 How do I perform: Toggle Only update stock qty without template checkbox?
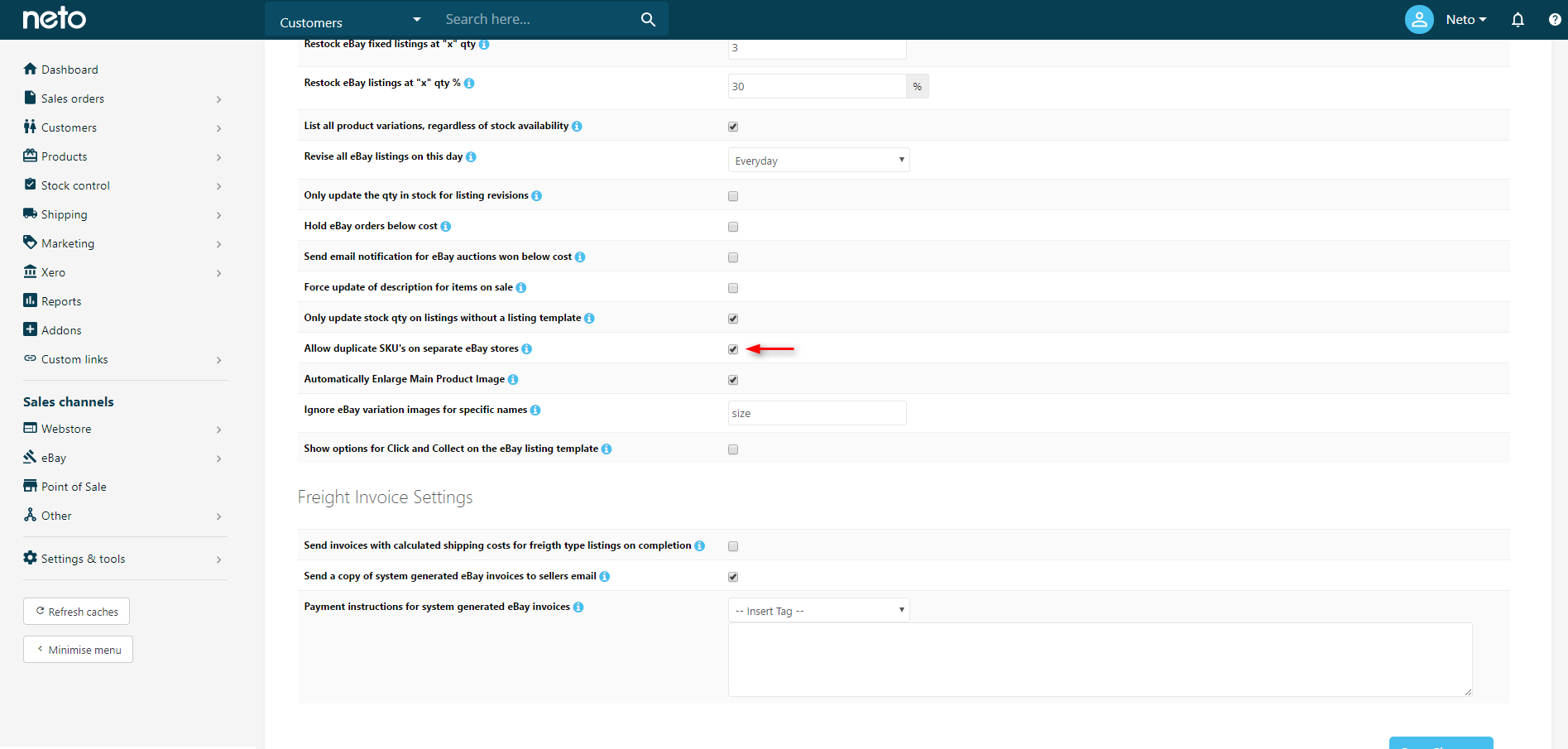(x=733, y=319)
